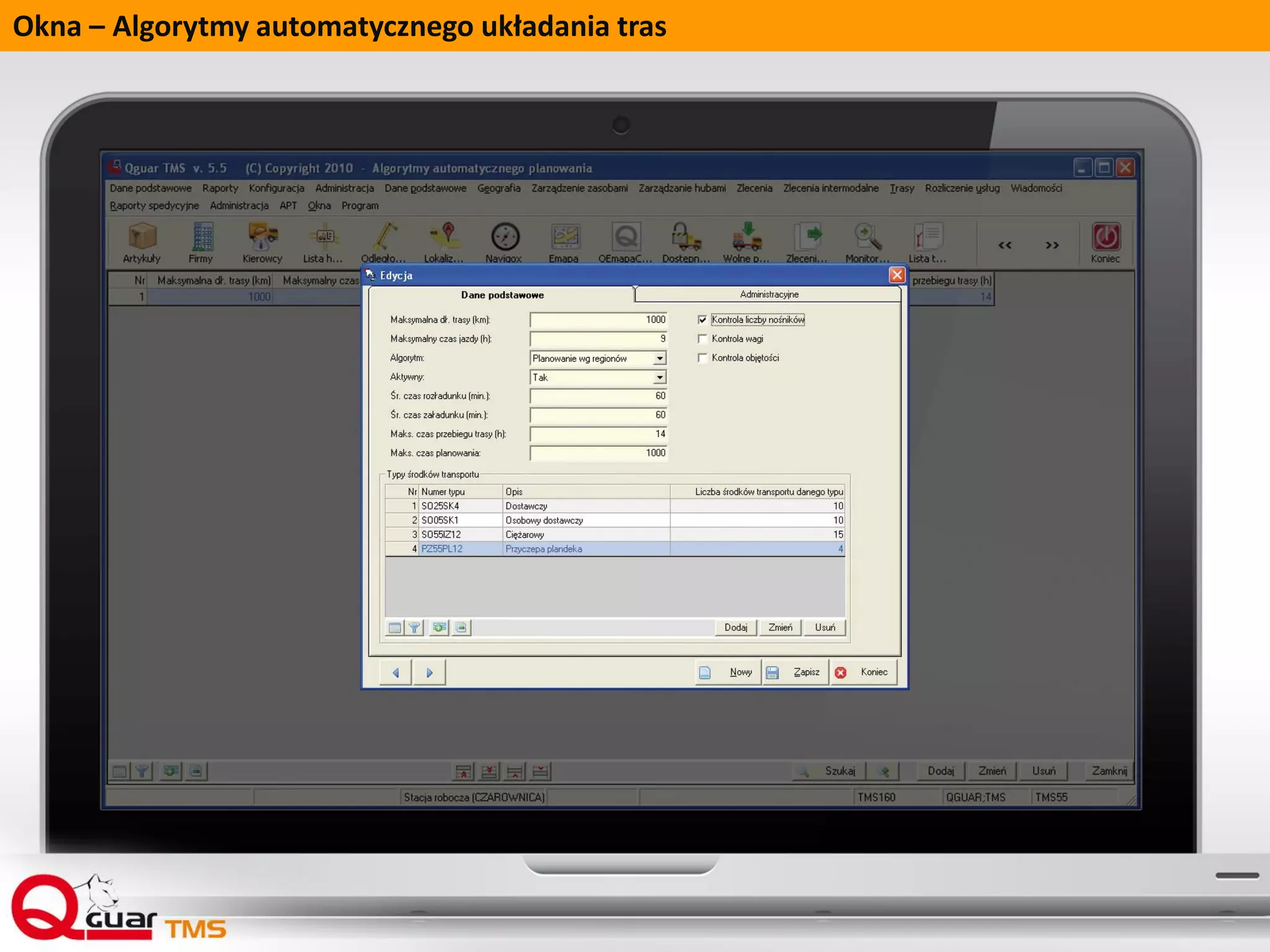The height and width of the screenshot is (952, 1270).
Task: Open the Kierowcy toolbar icon
Action: click(262, 242)
